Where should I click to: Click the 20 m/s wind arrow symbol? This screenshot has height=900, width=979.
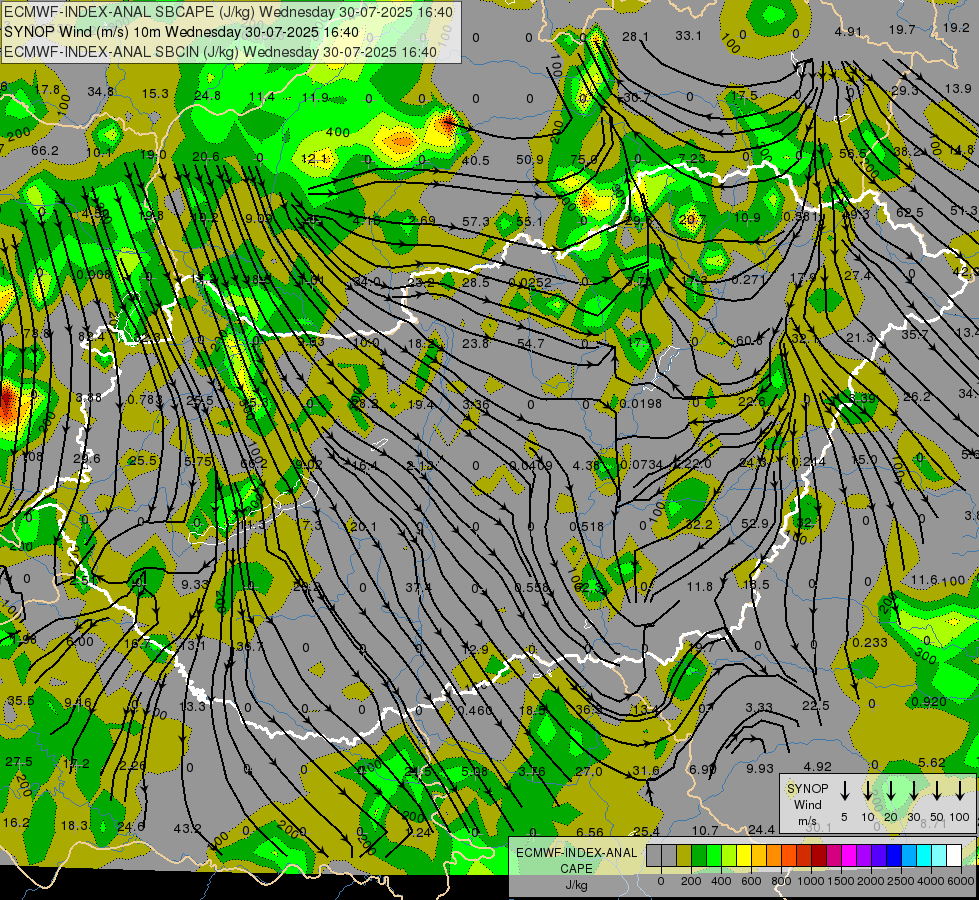click(891, 791)
